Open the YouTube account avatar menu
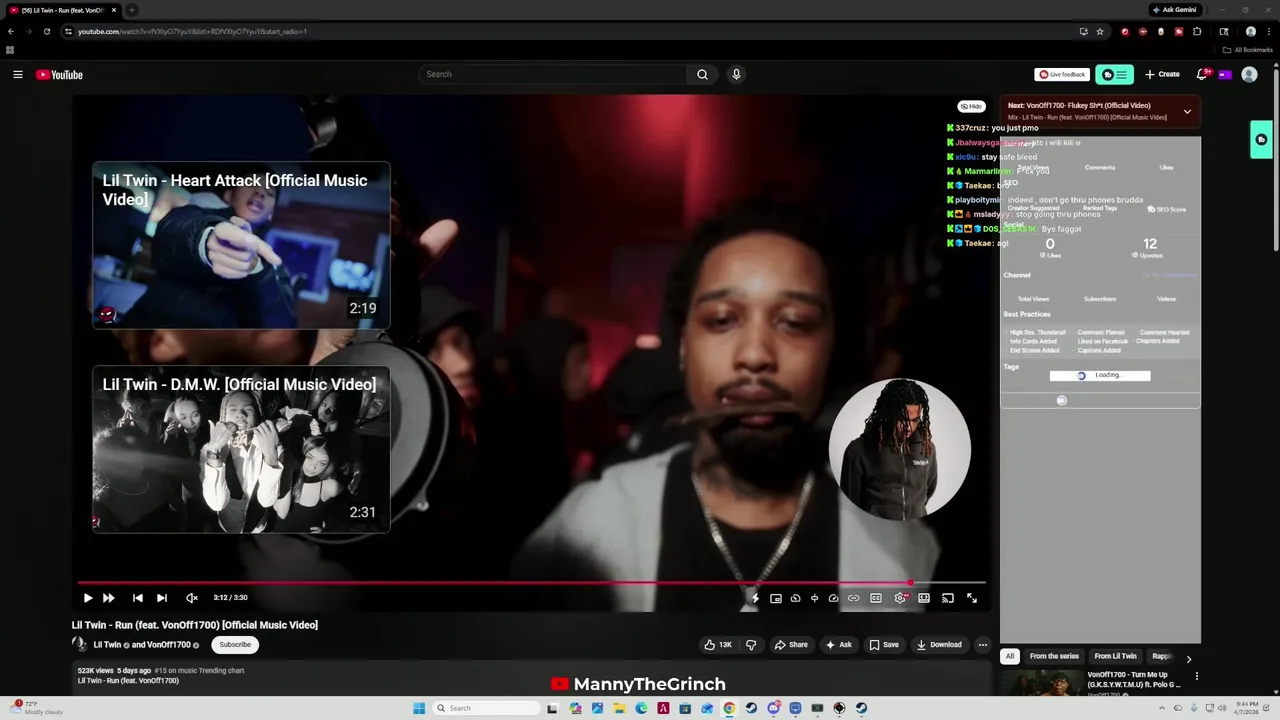 (x=1249, y=74)
